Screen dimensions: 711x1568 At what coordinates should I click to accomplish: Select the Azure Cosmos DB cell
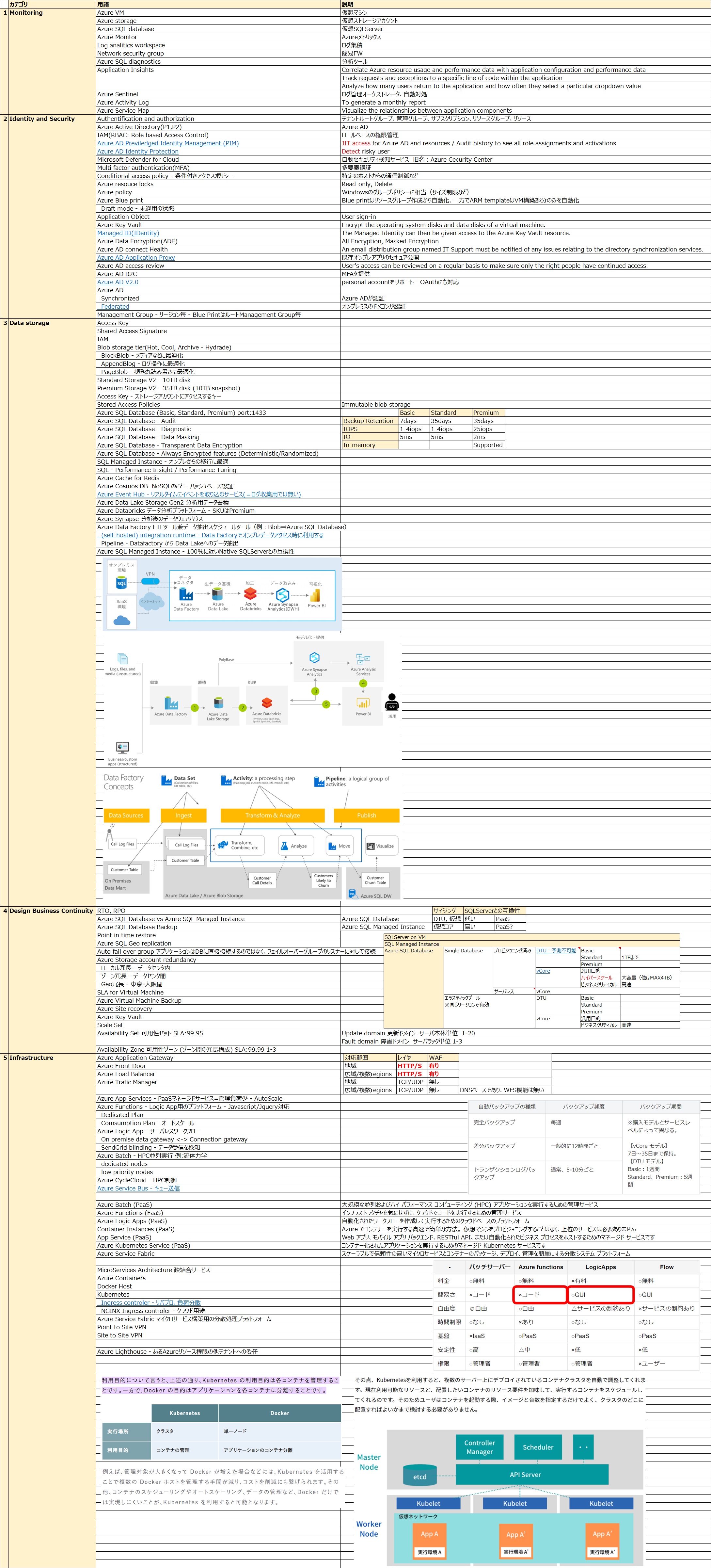(218, 486)
